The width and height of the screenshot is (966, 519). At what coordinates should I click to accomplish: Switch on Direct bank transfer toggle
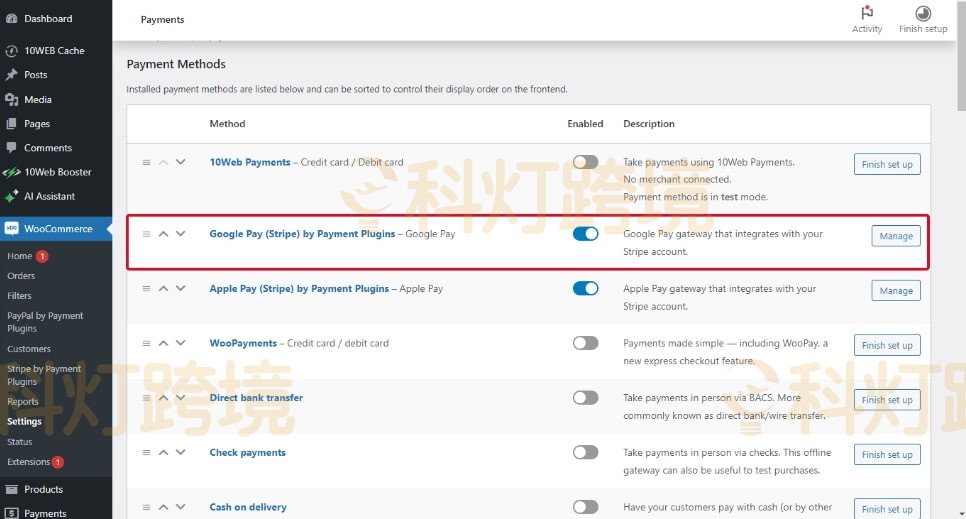[585, 398]
